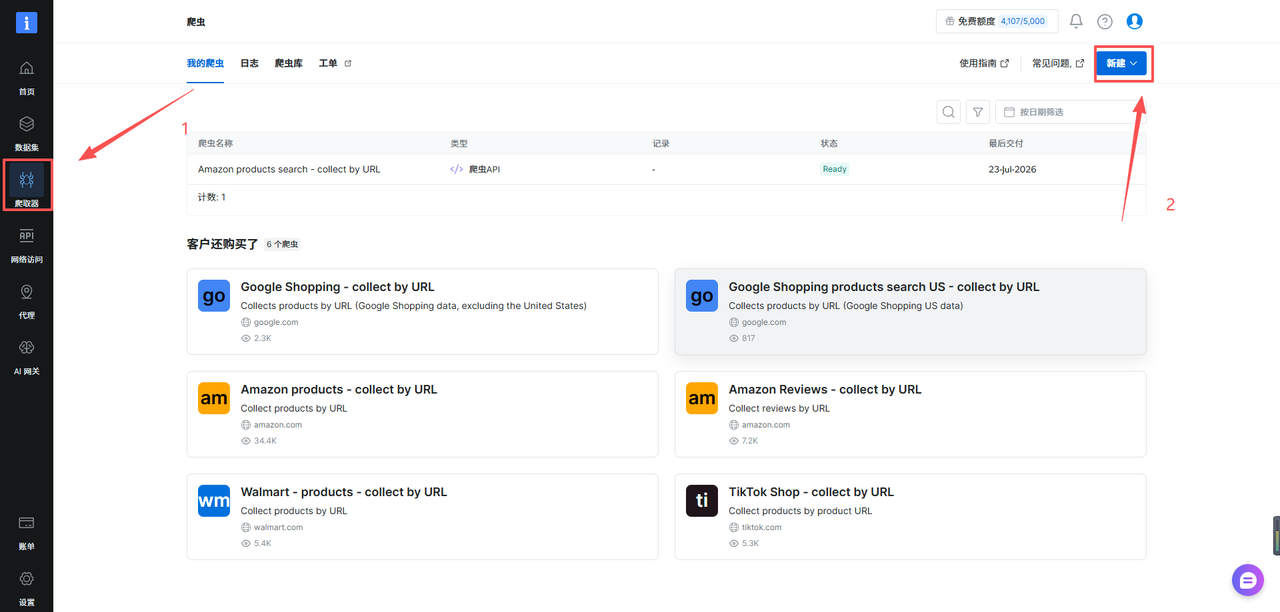The height and width of the screenshot is (612, 1280).
Task: Open the 账单 billing sidebar icon
Action: click(26, 523)
